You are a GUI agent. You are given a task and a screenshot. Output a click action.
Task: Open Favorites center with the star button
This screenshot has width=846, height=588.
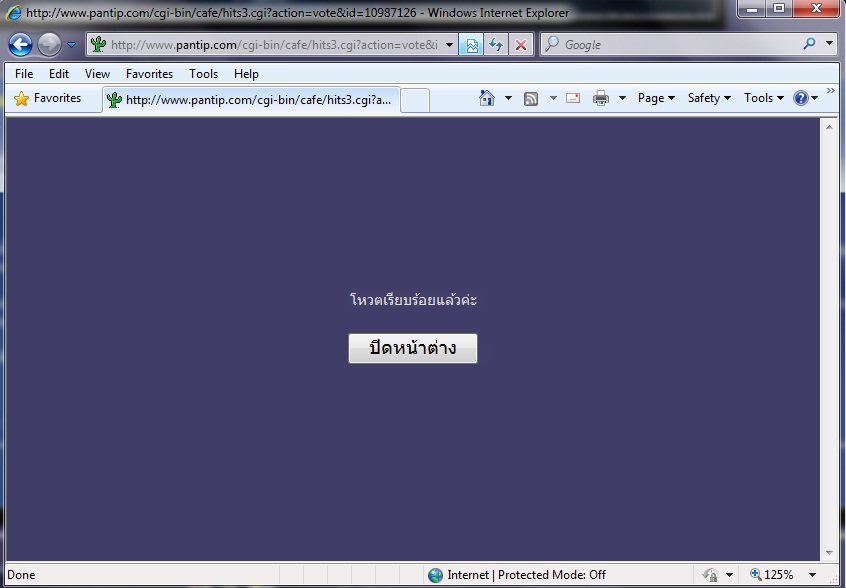47,98
